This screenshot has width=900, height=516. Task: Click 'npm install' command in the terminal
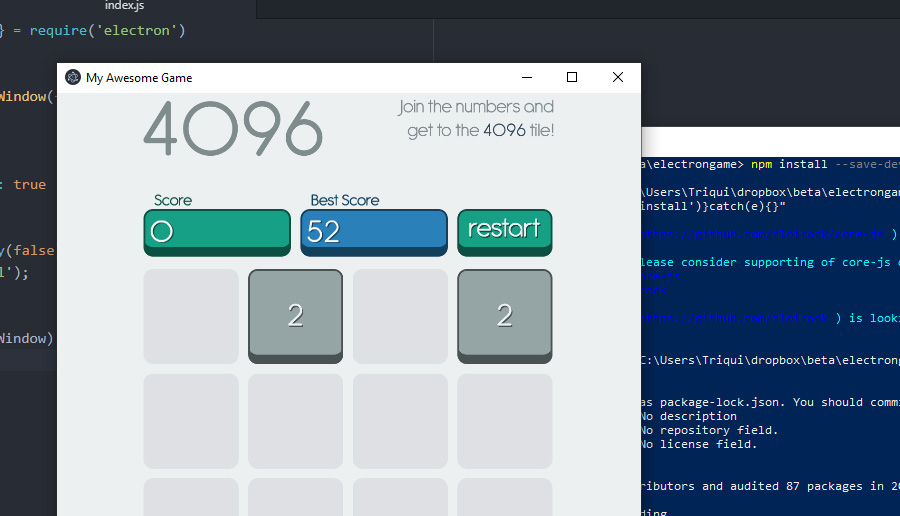[789, 164]
